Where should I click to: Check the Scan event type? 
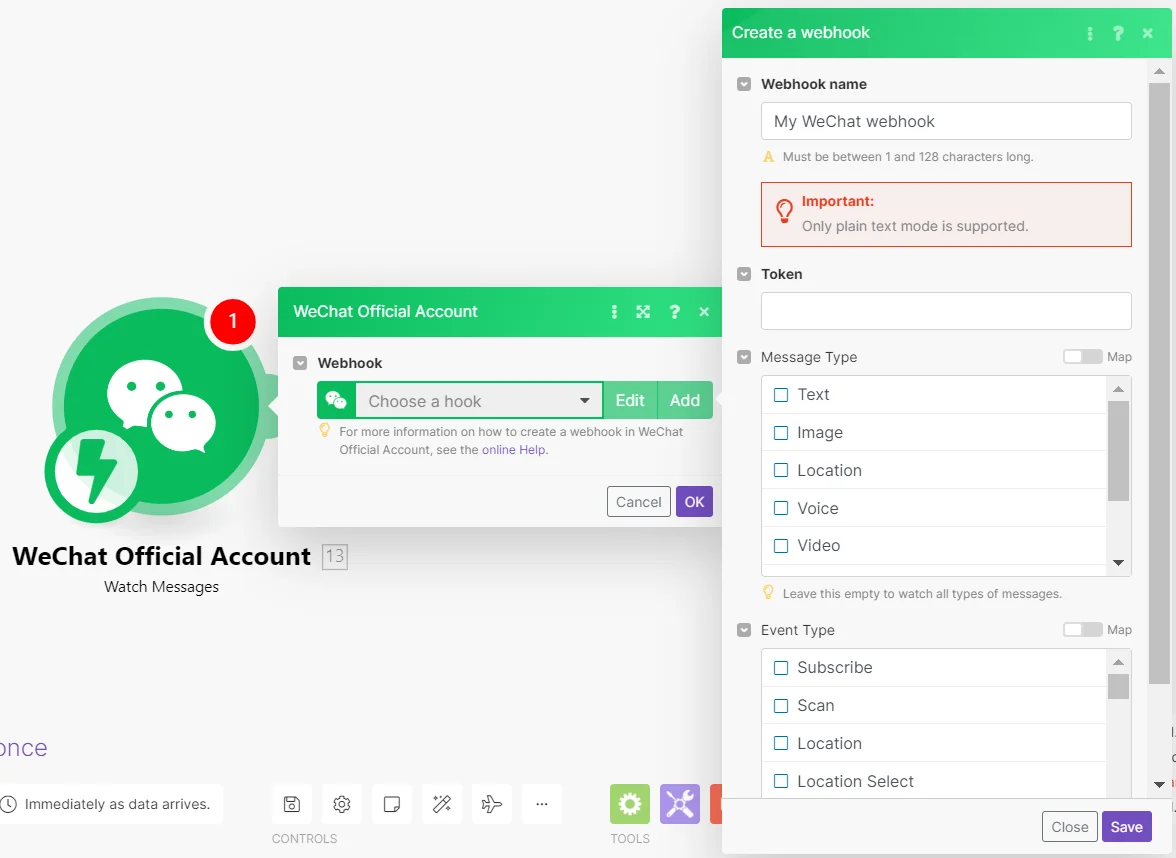point(781,706)
